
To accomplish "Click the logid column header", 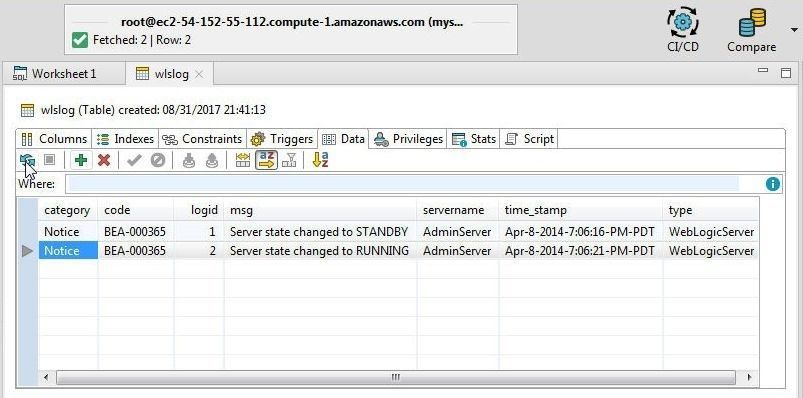I will click(x=199, y=210).
